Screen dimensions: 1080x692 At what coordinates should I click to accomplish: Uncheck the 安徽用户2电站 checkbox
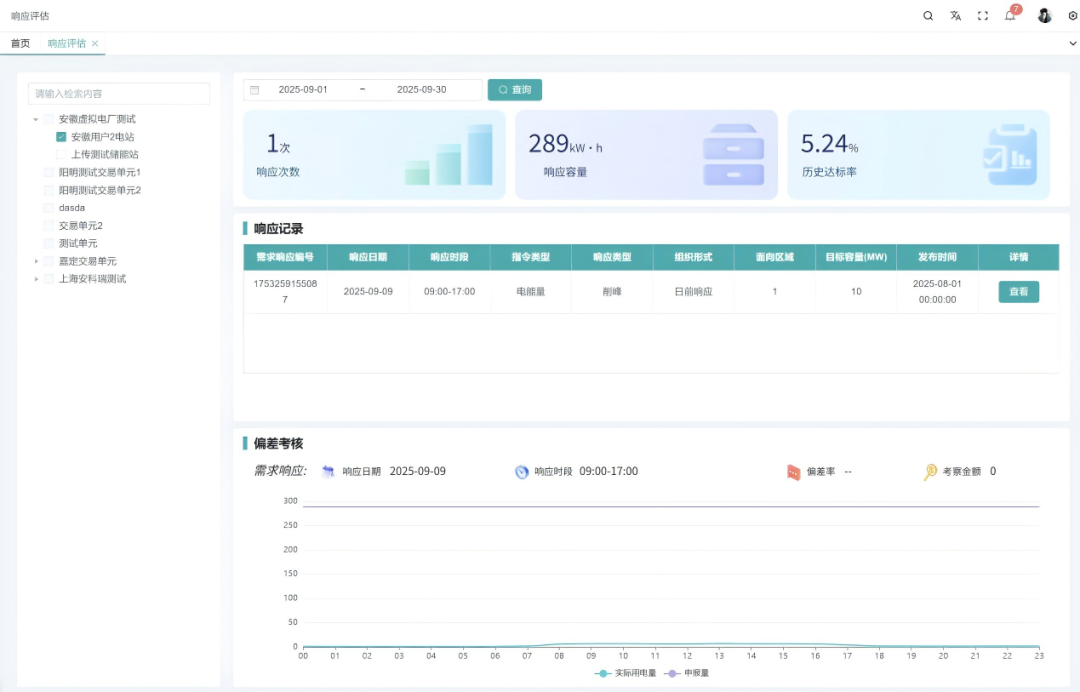click(61, 137)
